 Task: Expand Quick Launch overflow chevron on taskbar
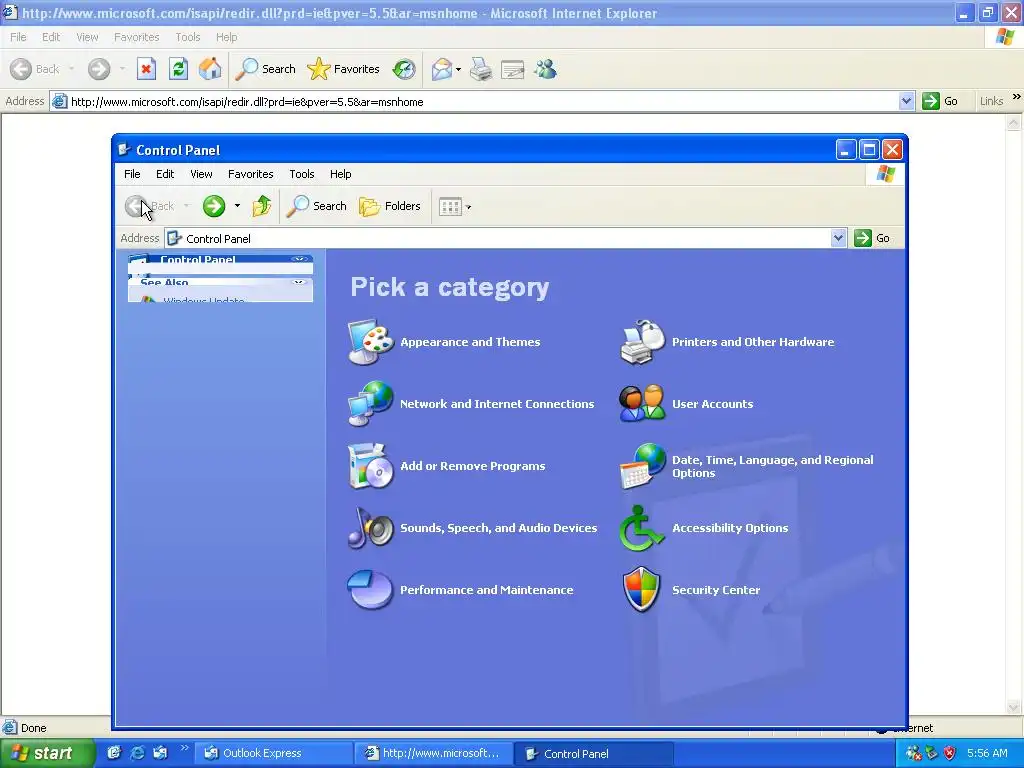(184, 748)
